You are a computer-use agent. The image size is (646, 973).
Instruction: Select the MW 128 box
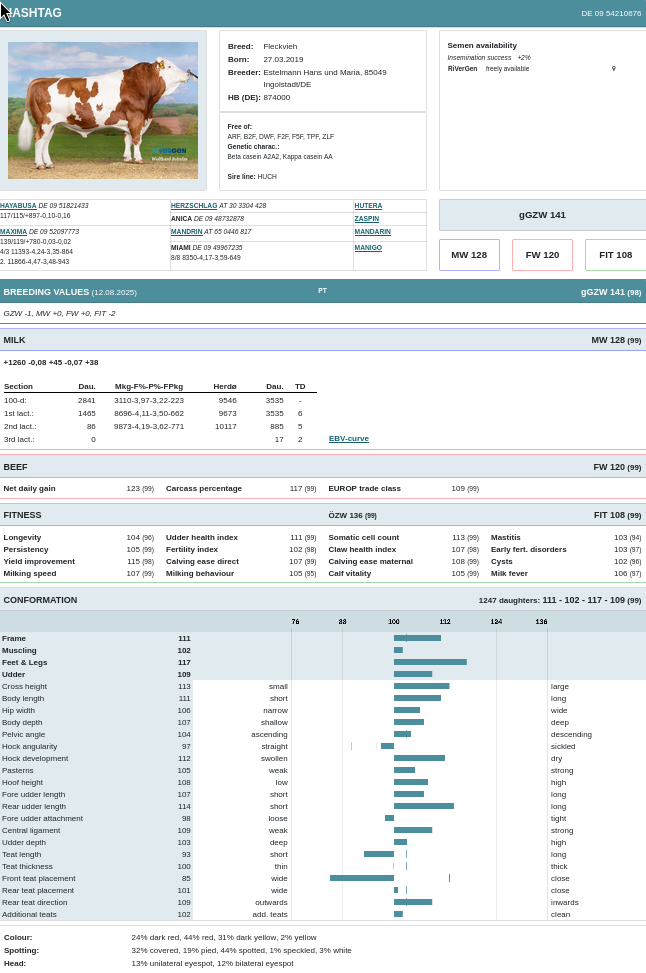[469, 255]
